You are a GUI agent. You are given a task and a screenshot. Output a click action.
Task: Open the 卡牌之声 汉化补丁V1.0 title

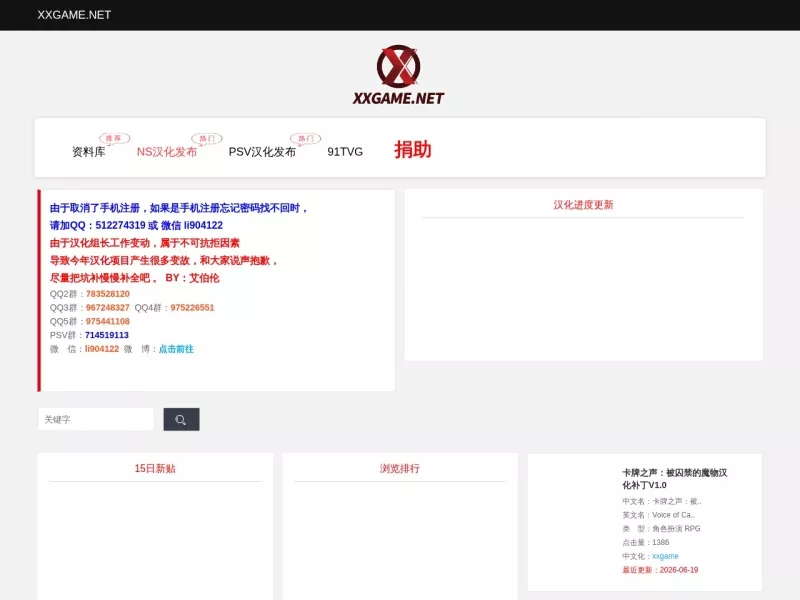pos(674,479)
